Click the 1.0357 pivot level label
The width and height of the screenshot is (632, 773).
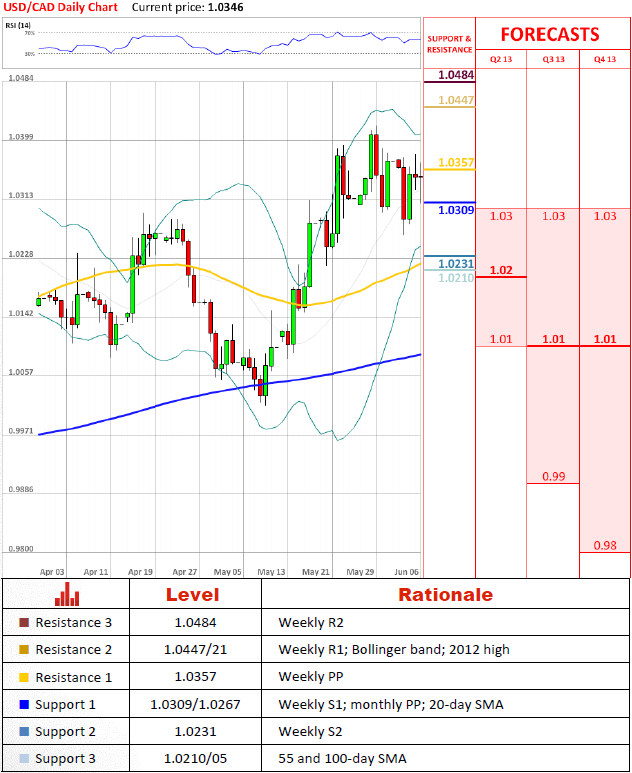click(456, 163)
